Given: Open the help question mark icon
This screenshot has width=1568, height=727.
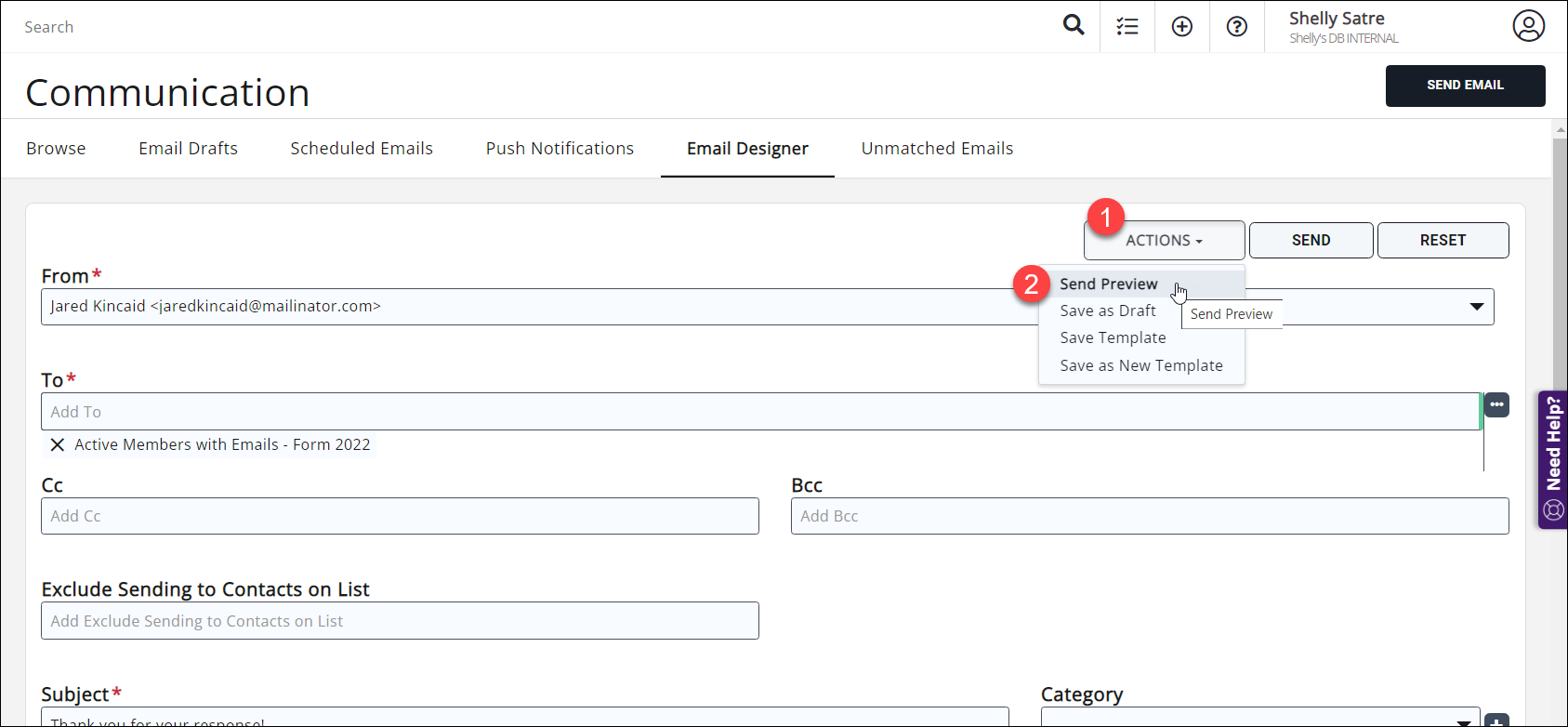Looking at the screenshot, I should click(x=1237, y=27).
